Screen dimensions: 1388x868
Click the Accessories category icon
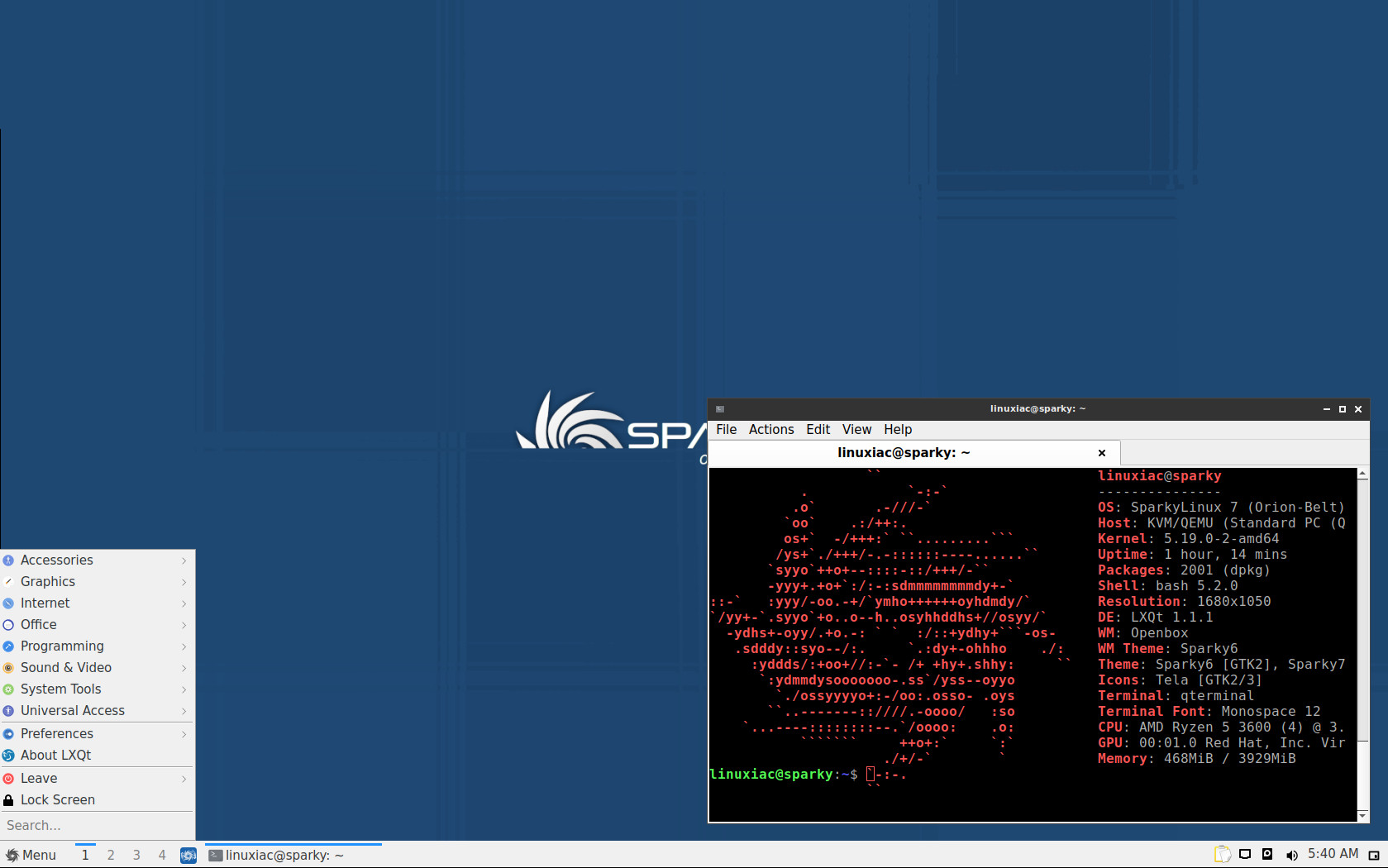pos(8,560)
